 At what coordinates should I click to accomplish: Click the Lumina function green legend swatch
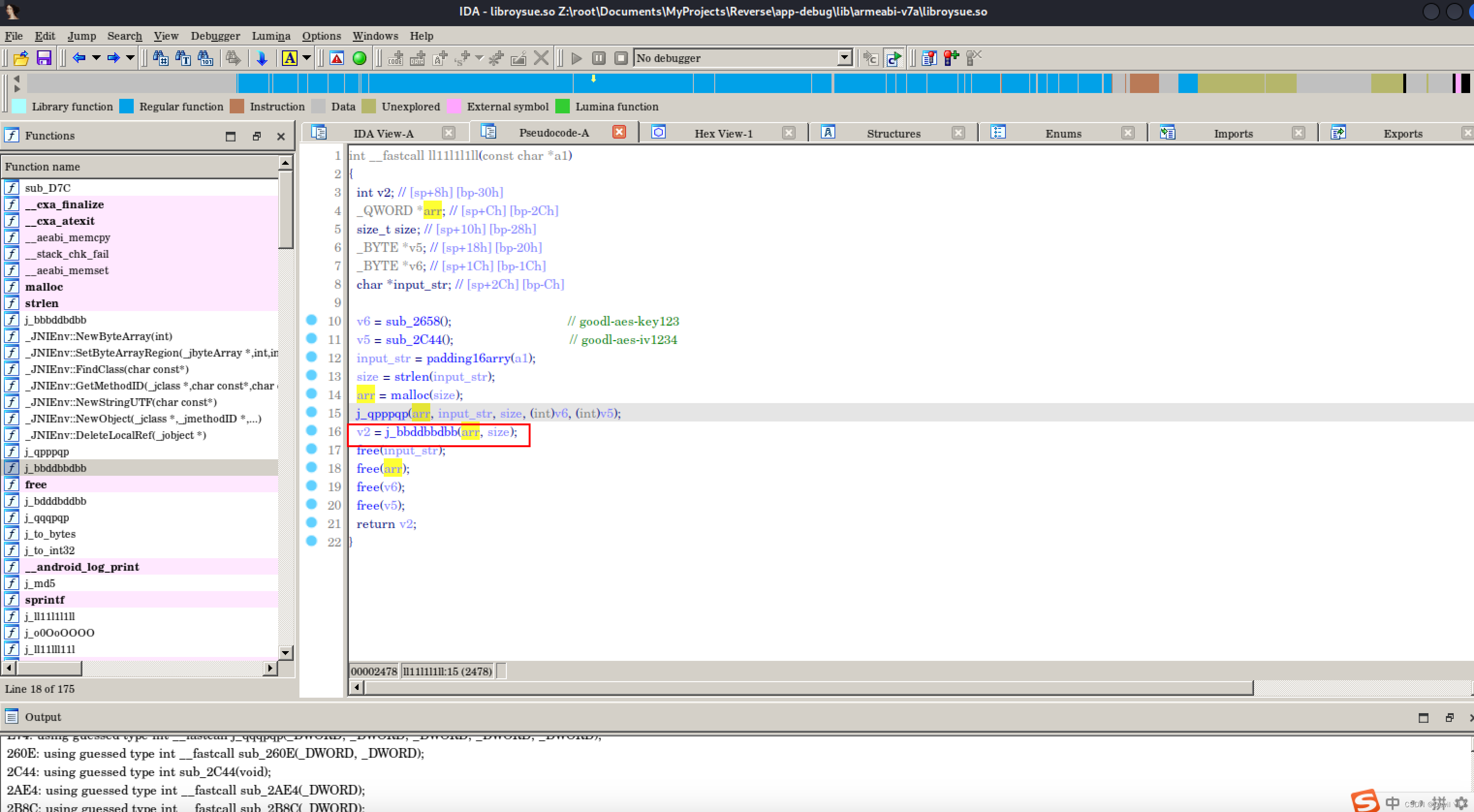tap(563, 107)
